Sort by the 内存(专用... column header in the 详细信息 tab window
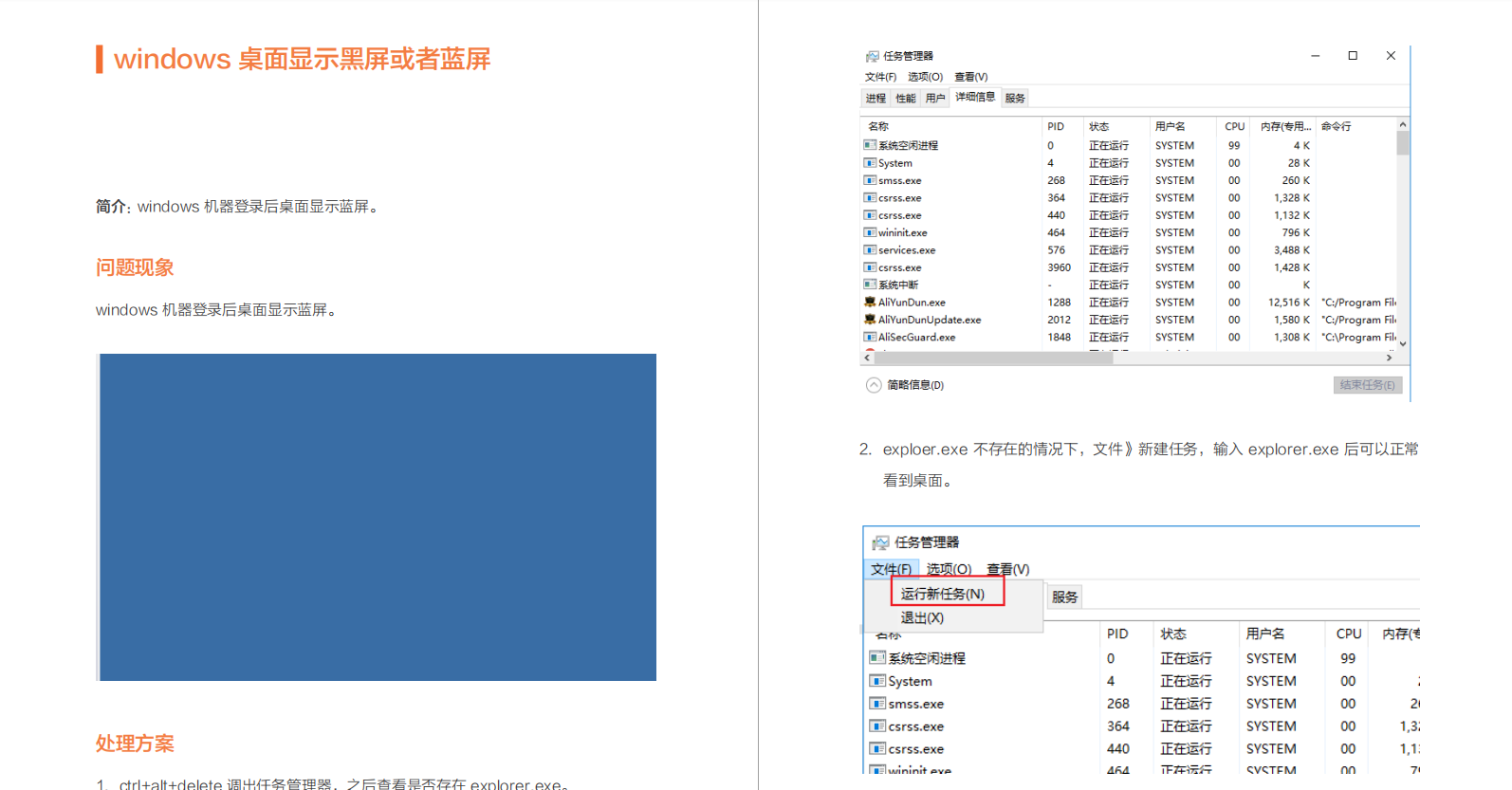The width and height of the screenshot is (1512, 790). [1285, 126]
